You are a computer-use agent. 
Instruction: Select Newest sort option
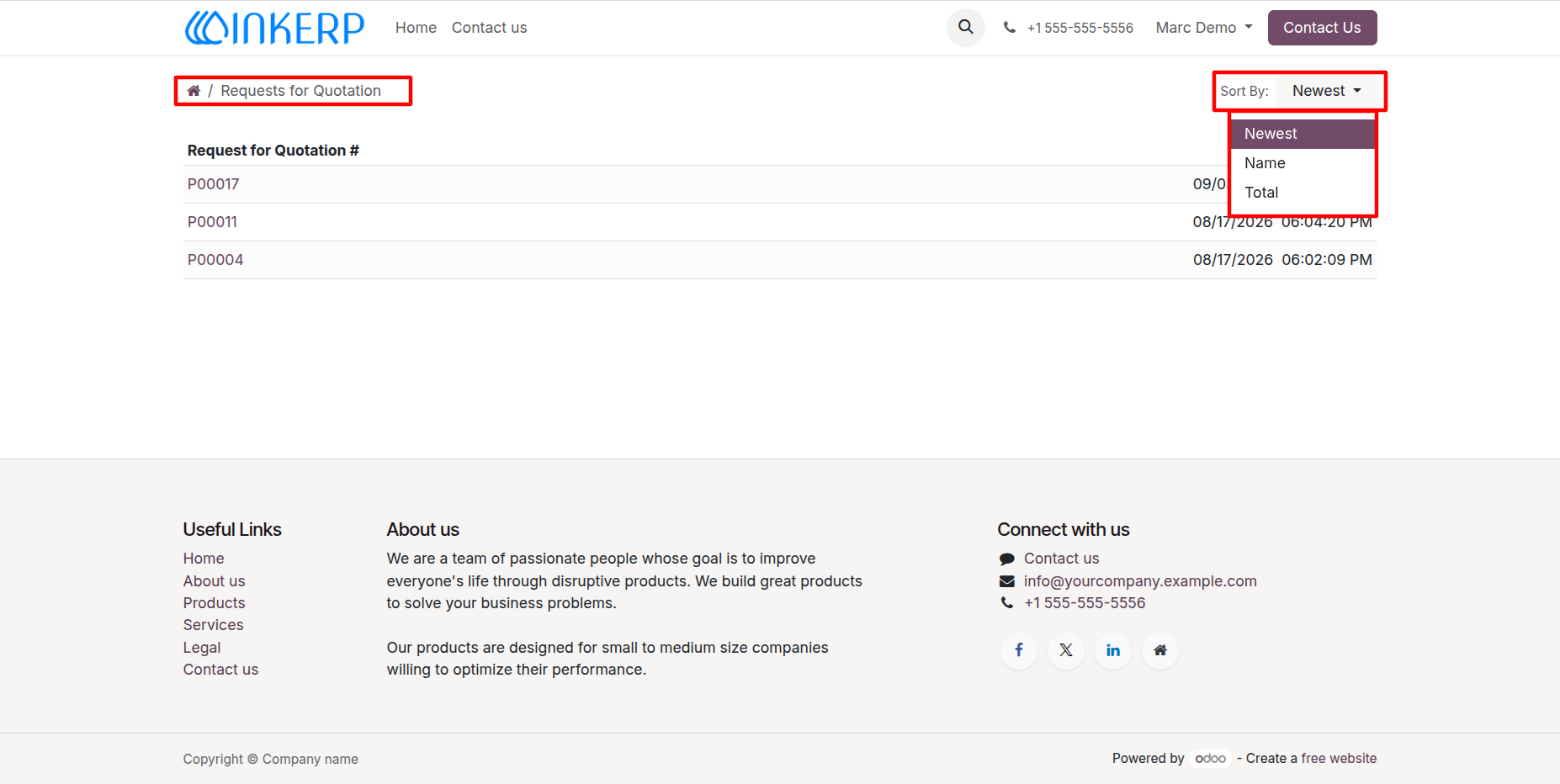(x=1303, y=134)
